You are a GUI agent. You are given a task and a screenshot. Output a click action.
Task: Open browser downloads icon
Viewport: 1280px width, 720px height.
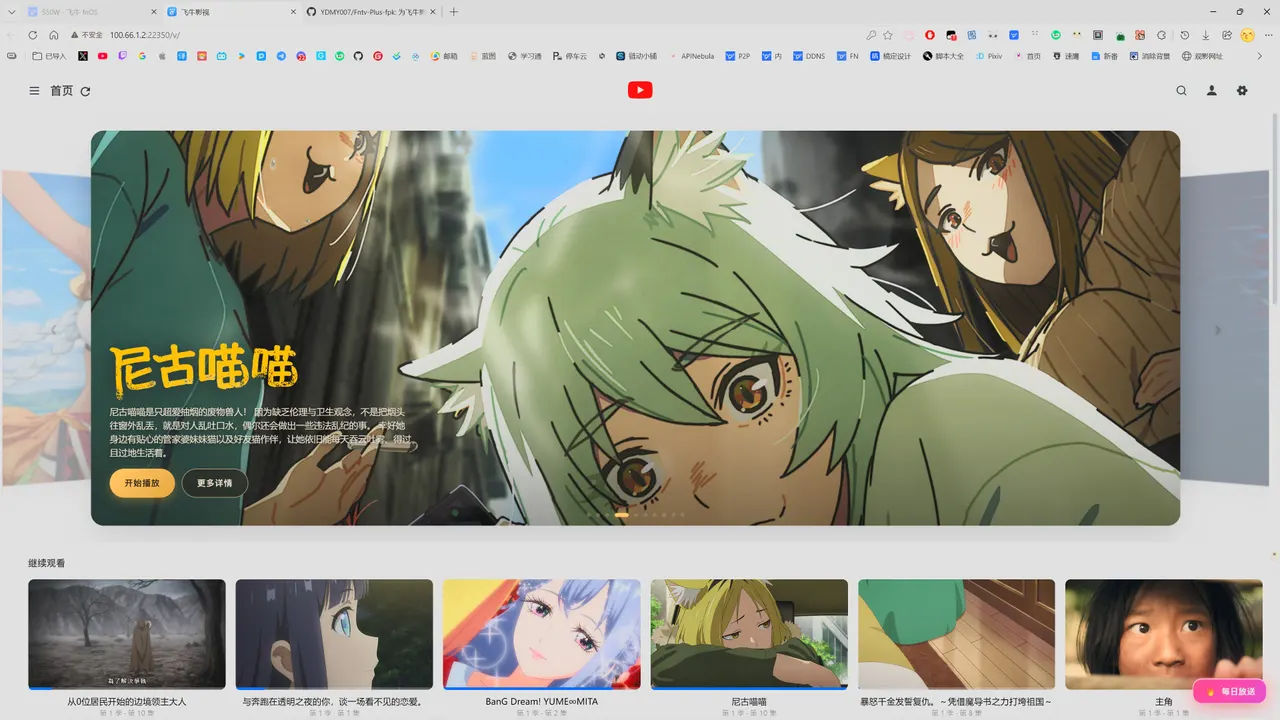pyautogui.click(x=1206, y=35)
